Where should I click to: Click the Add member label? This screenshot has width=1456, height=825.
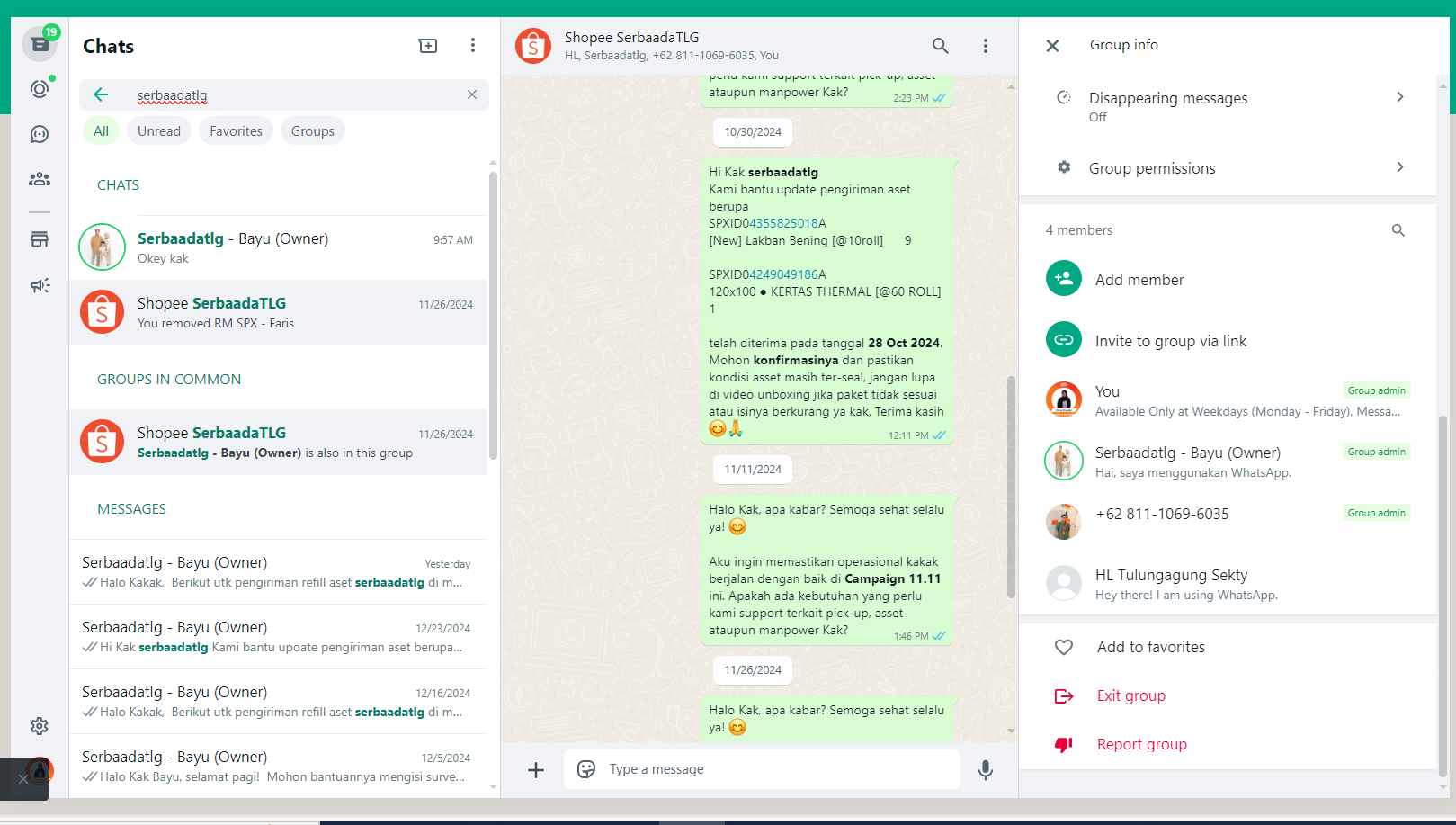click(1139, 280)
